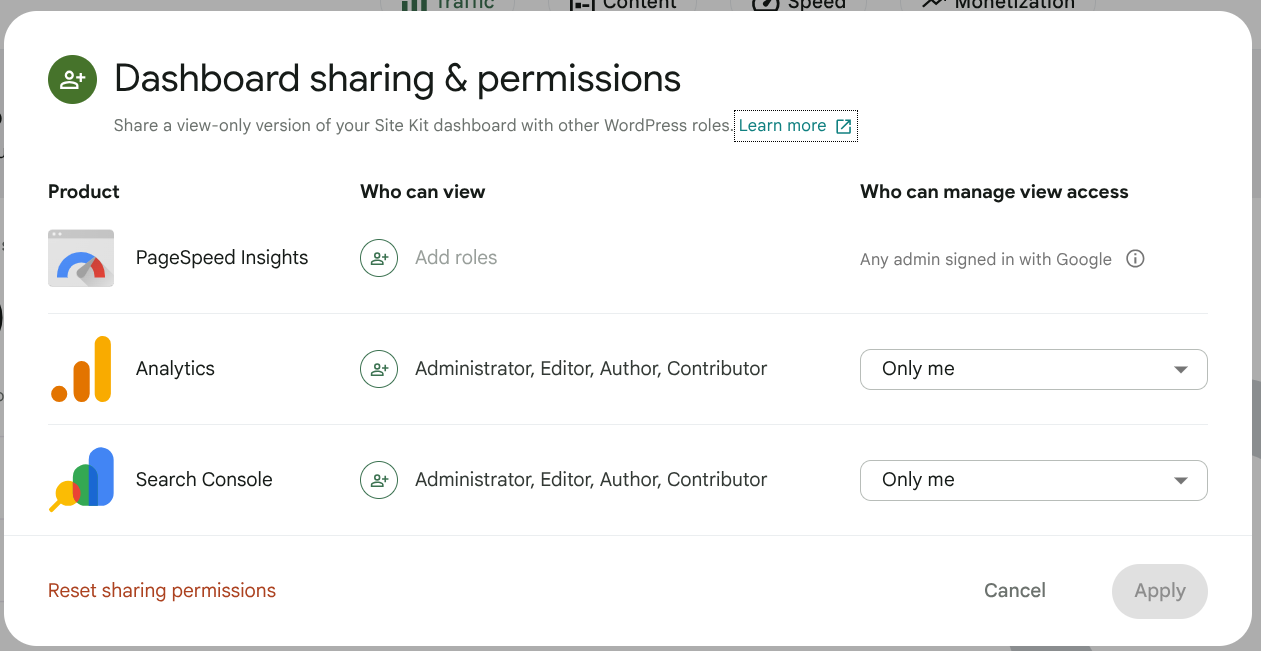
Task: Open the Learn more link
Action: pyautogui.click(x=782, y=126)
